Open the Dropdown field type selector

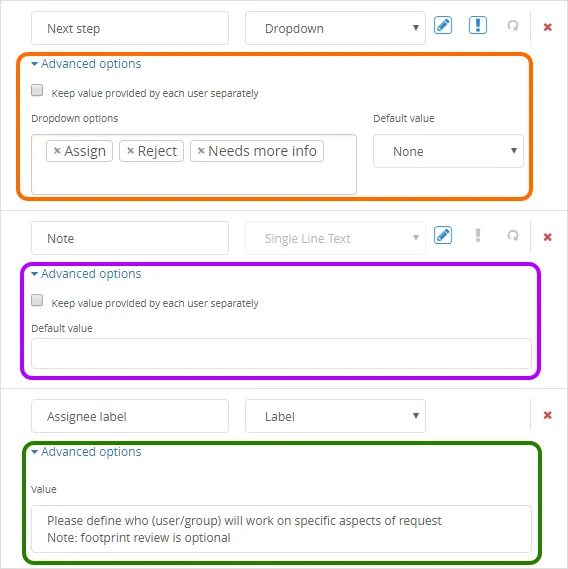pos(335,28)
